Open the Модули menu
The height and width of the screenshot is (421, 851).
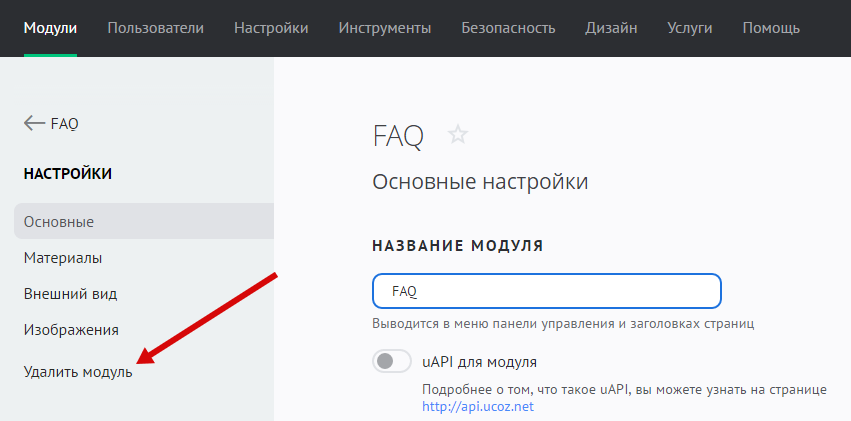point(50,28)
